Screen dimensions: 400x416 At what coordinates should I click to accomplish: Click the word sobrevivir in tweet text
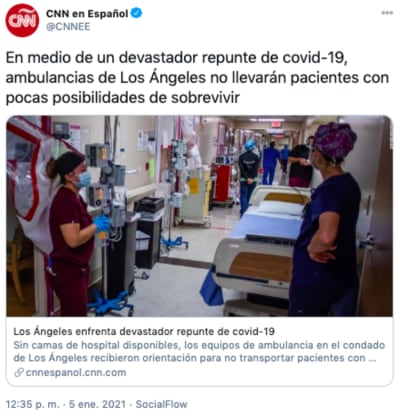point(206,98)
